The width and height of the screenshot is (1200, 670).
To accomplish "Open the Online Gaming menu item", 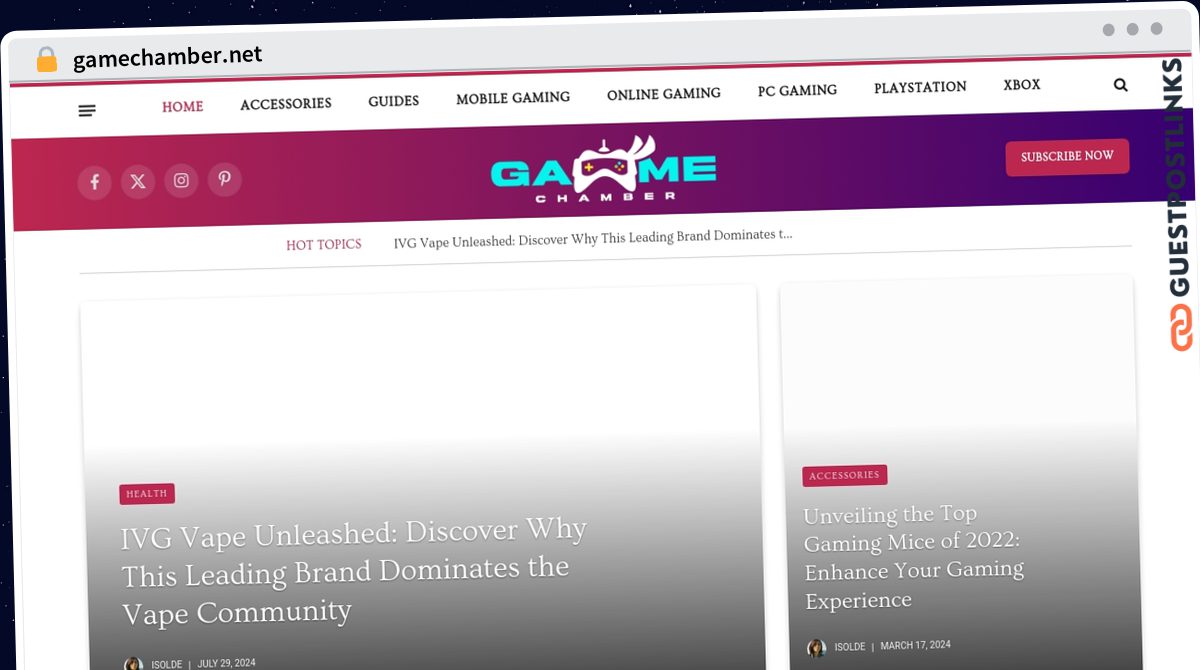I will (x=664, y=94).
